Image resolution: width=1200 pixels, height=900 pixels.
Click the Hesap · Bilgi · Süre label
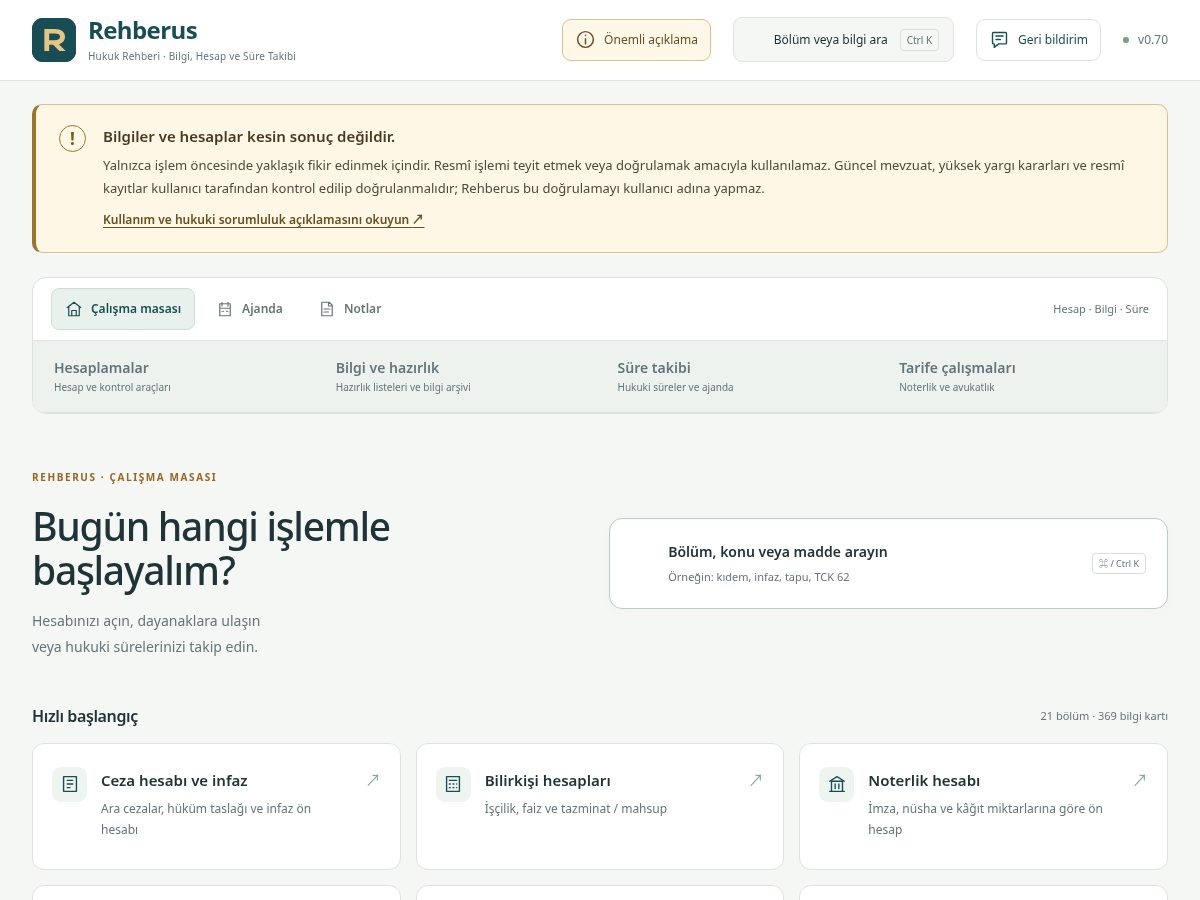[1101, 309]
